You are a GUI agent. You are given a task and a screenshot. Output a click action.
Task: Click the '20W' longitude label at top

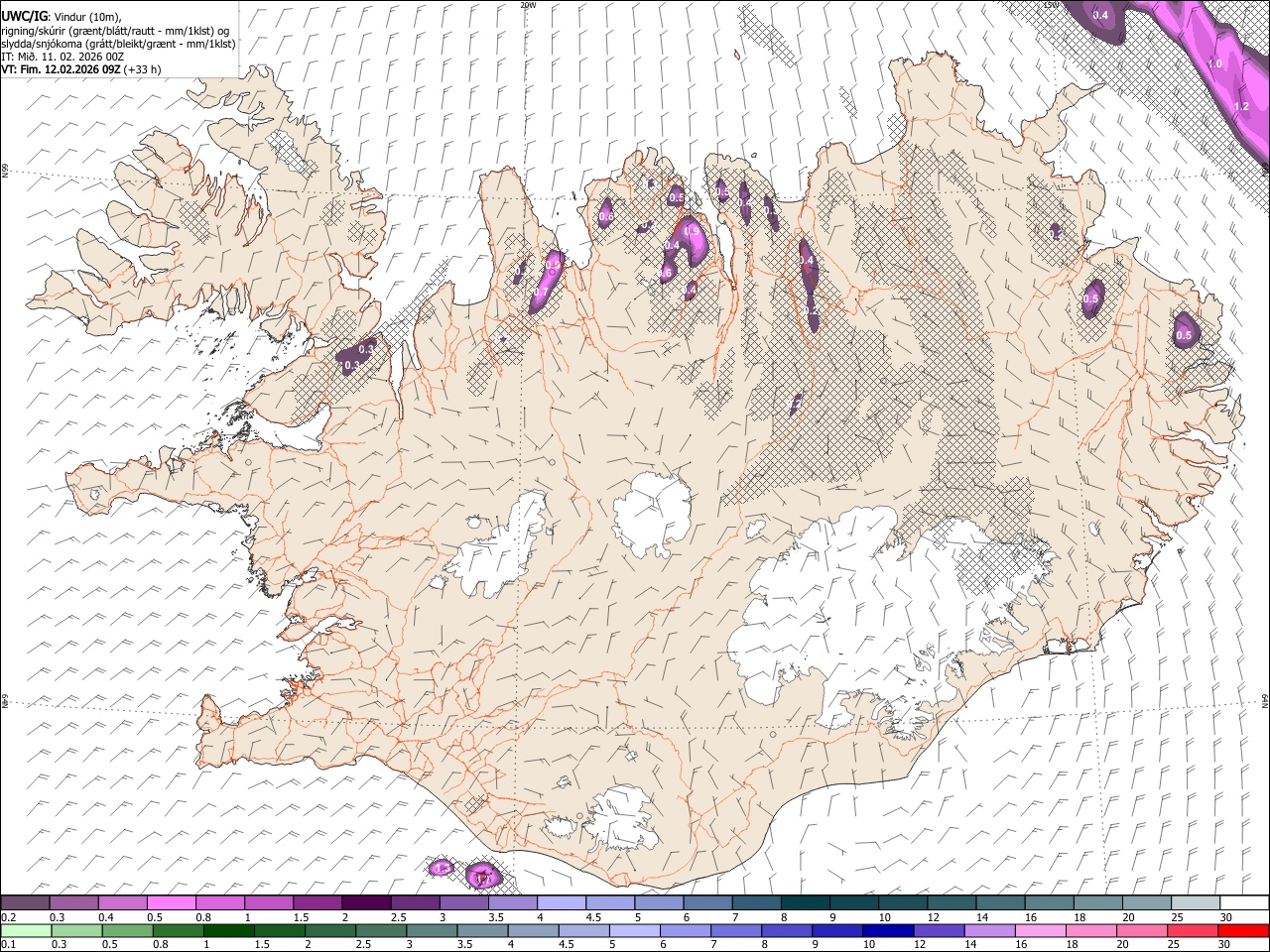[x=529, y=5]
